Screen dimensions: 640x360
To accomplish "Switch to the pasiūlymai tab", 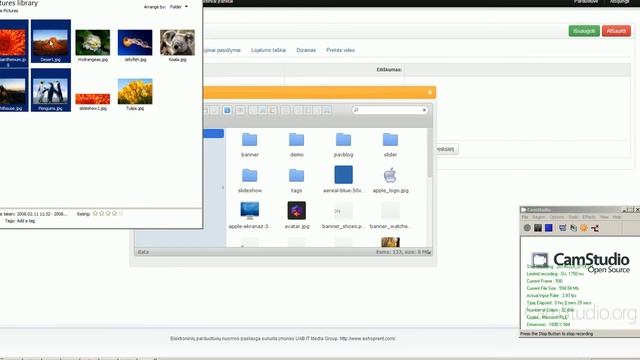I will tap(222, 50).
